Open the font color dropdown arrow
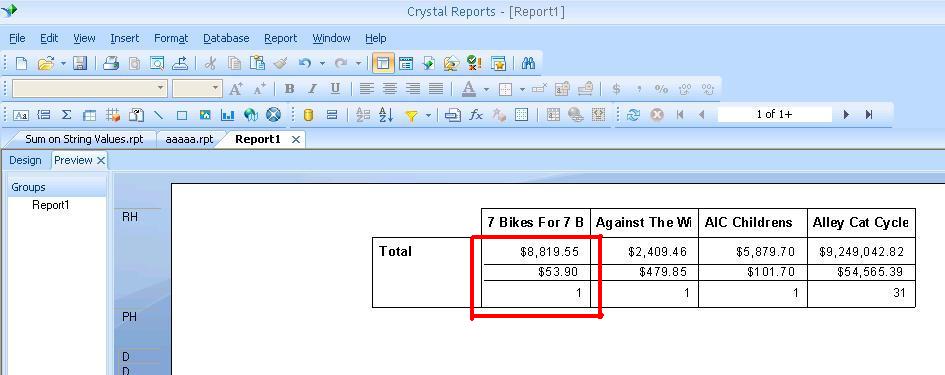Screen dimensions: 945x375 (x=486, y=89)
